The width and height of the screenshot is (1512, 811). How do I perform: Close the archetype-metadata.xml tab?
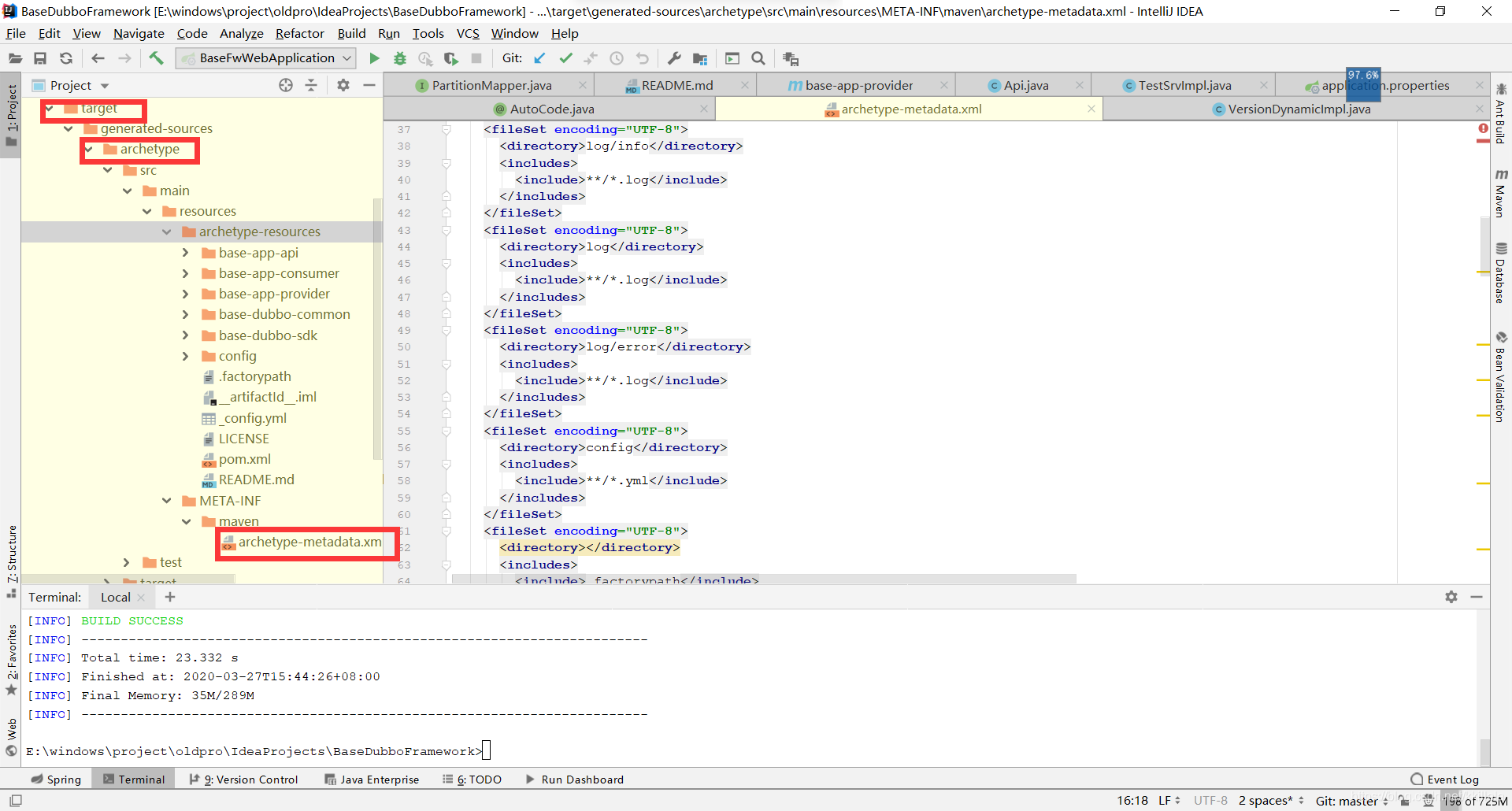point(1091,109)
